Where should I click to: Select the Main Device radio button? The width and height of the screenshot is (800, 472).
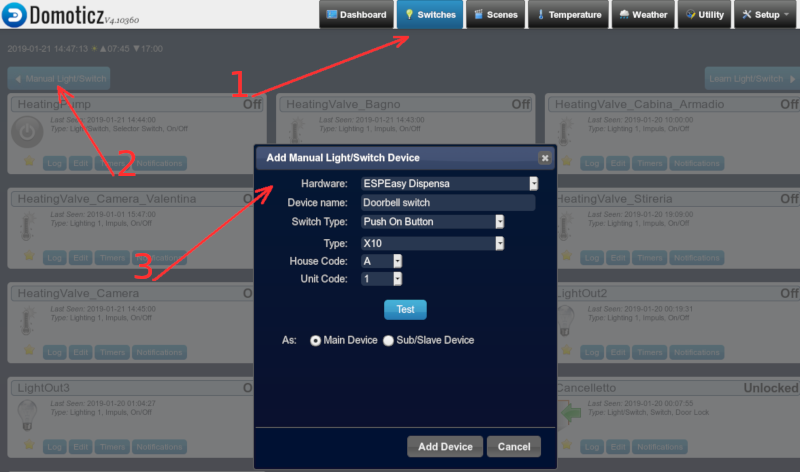pyautogui.click(x=315, y=340)
